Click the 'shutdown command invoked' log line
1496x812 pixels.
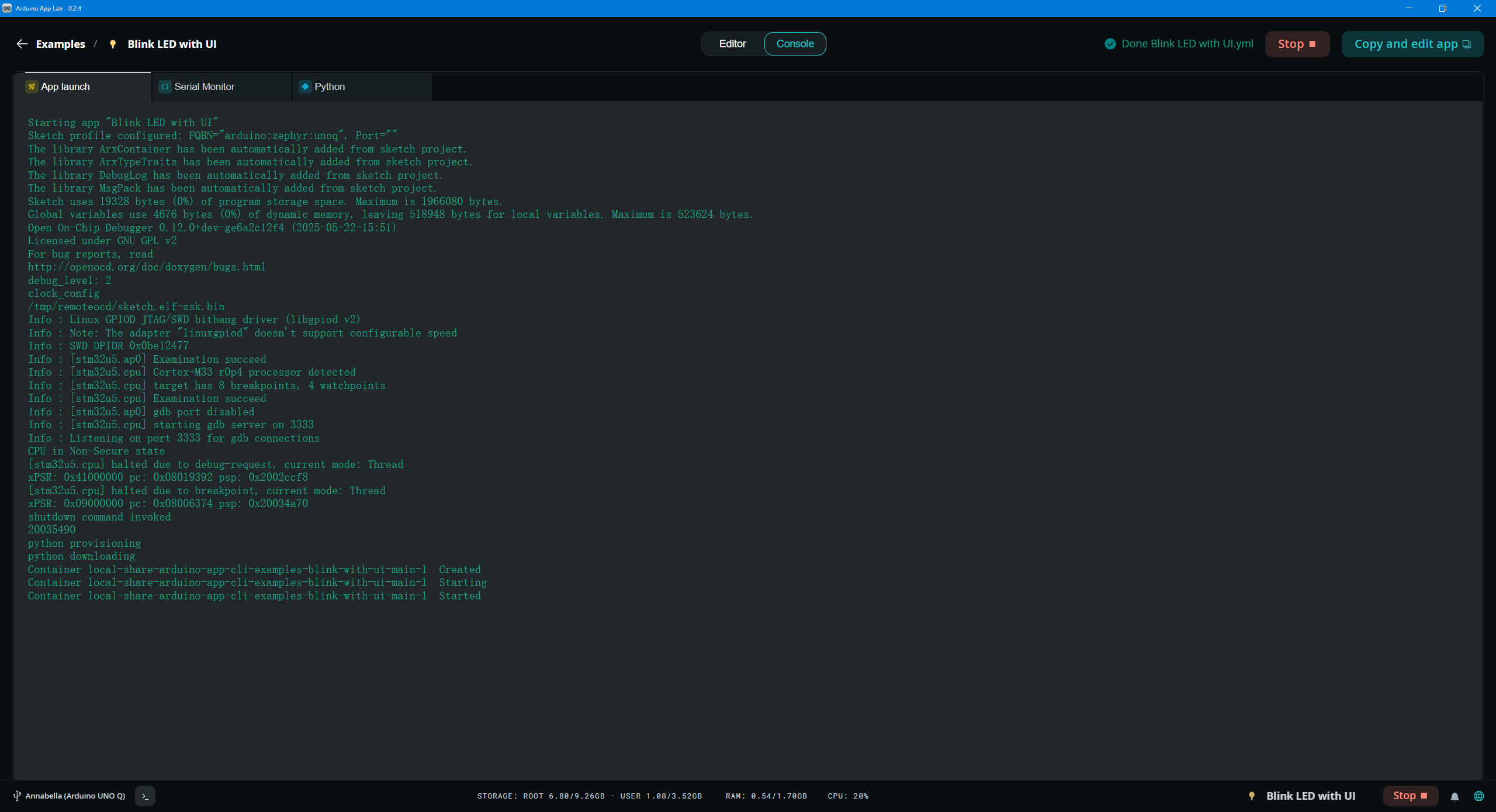[x=99, y=517]
